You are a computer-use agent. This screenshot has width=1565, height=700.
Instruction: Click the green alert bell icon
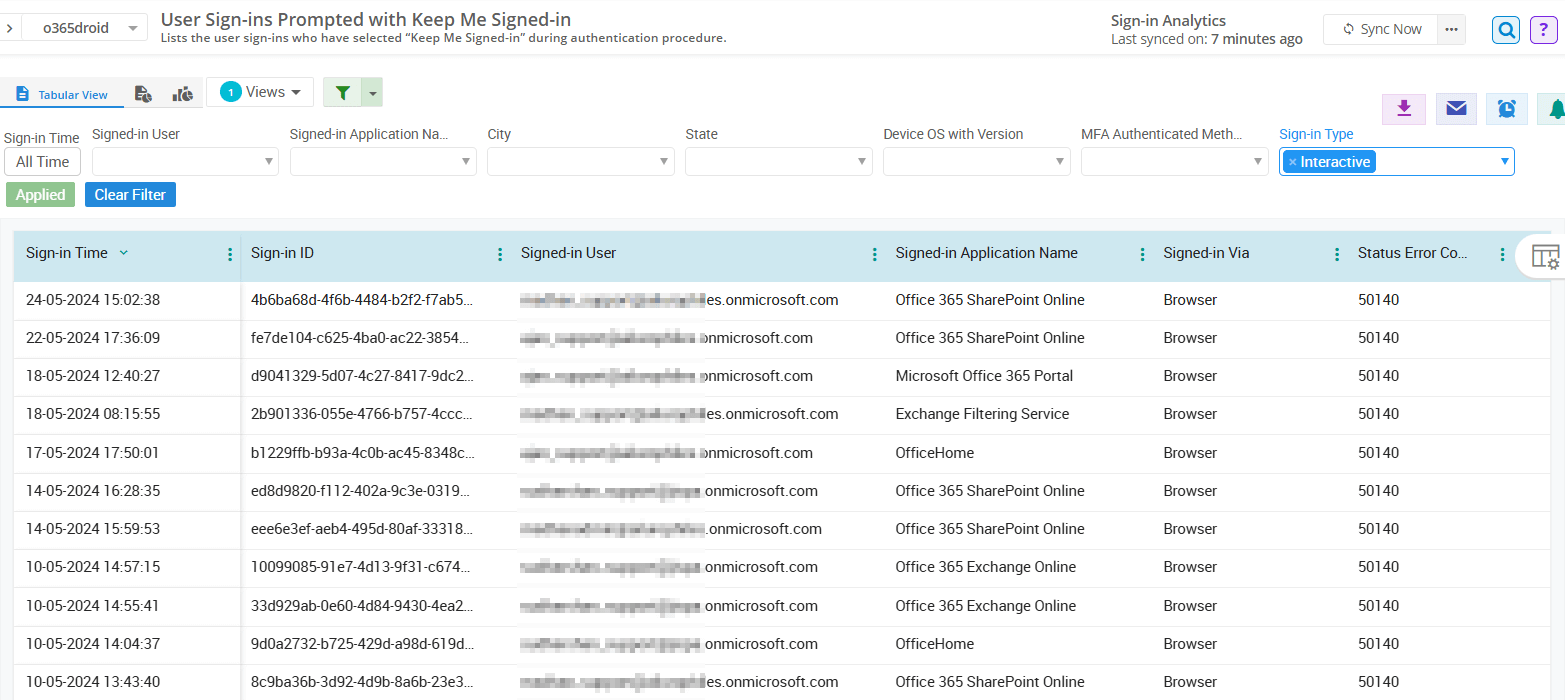1555,109
